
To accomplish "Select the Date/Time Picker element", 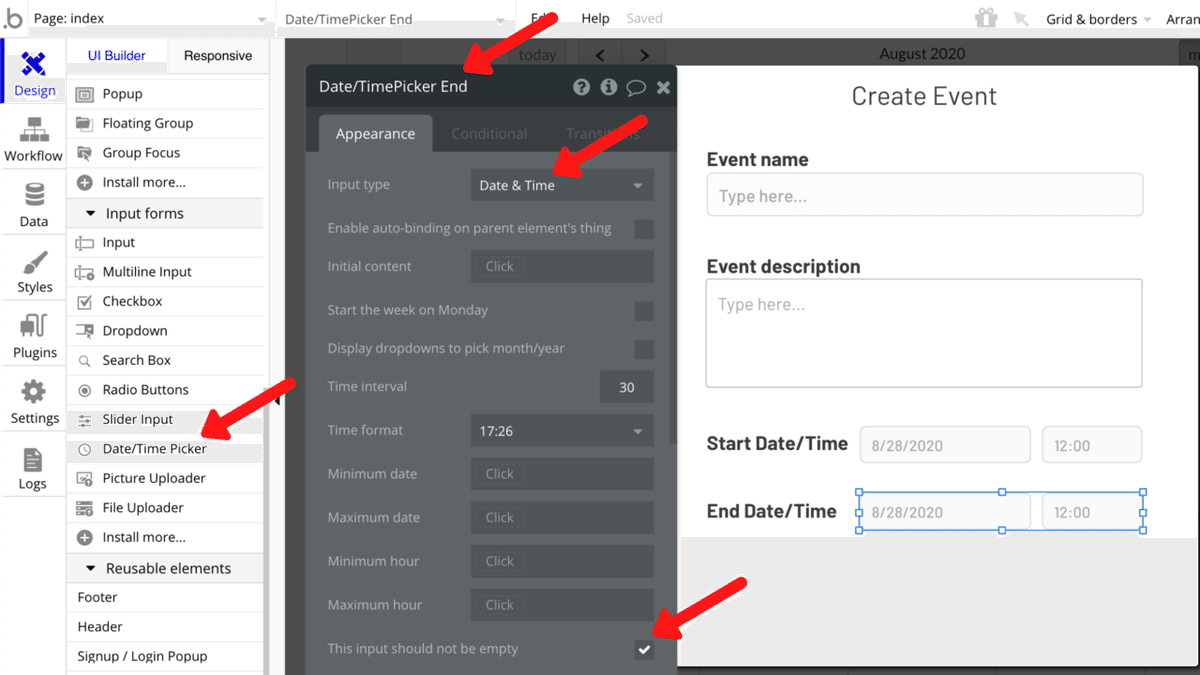I will [x=166, y=449].
